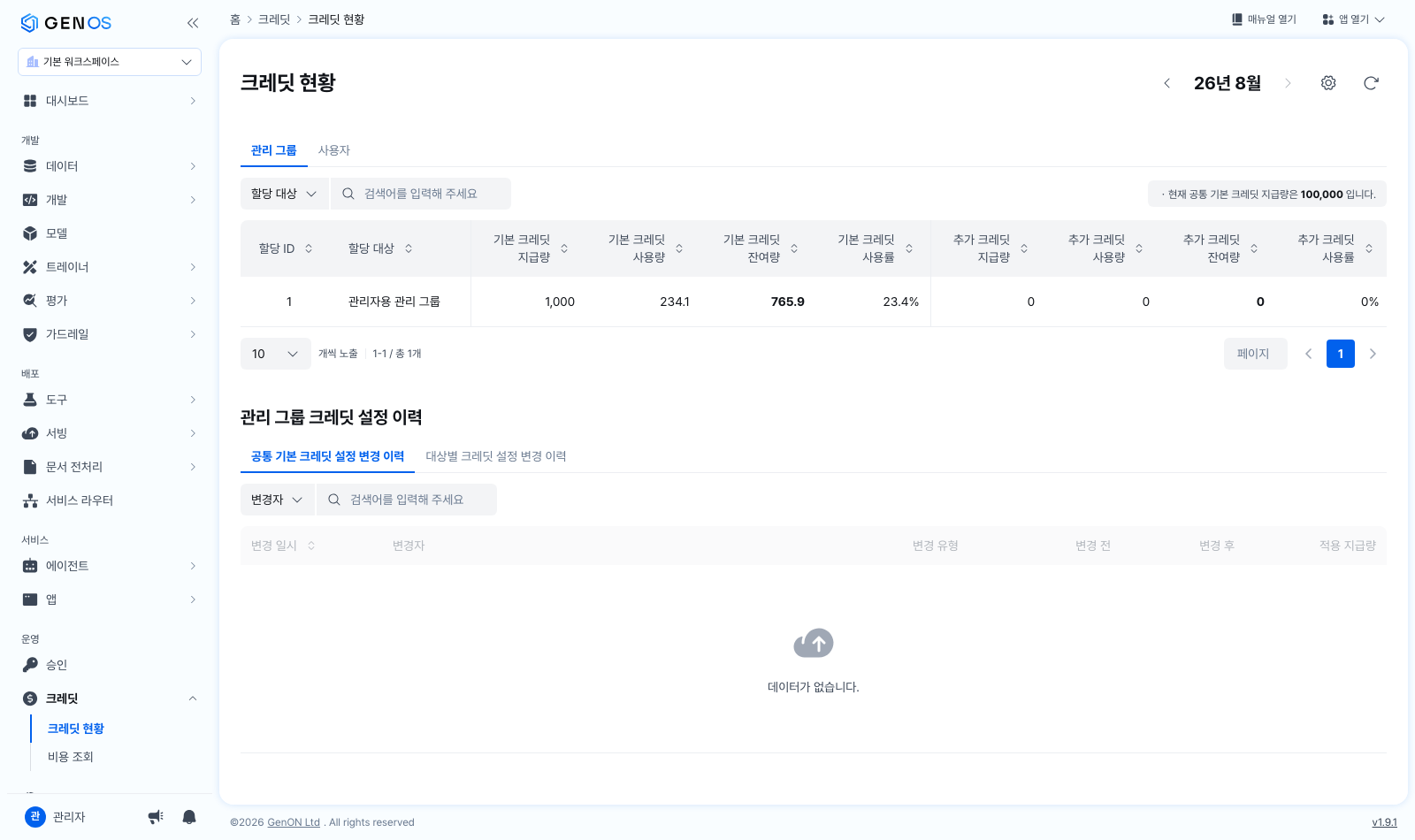Image resolution: width=1415 pixels, height=840 pixels.
Task: Sort by 추가 크레딧 사용률 column
Action: click(1369, 248)
